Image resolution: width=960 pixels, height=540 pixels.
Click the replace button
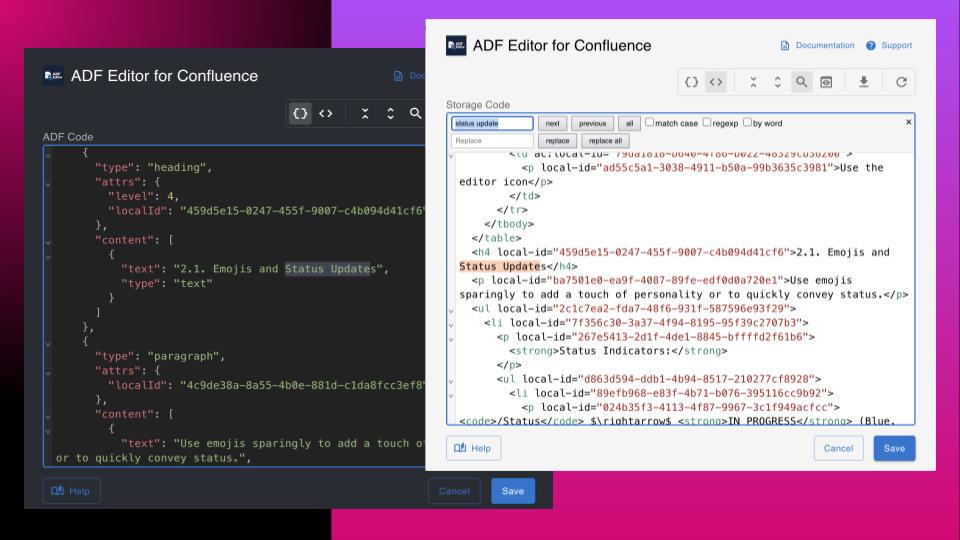[557, 141]
